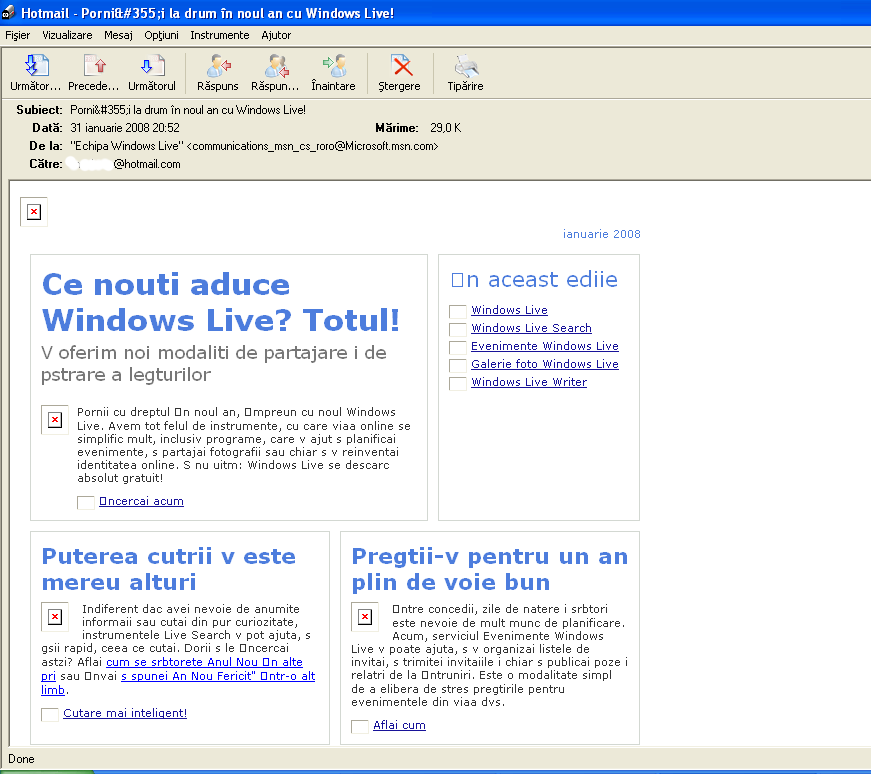The image size is (871, 774).
Task: Click the date '31 ianuarie 2008 20:52'
Action: point(125,128)
